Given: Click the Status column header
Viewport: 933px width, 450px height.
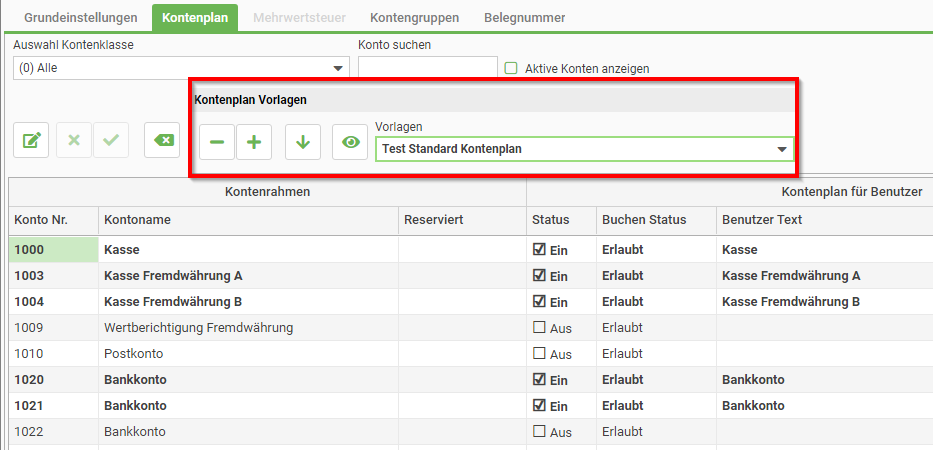Looking at the screenshot, I should [x=561, y=220].
